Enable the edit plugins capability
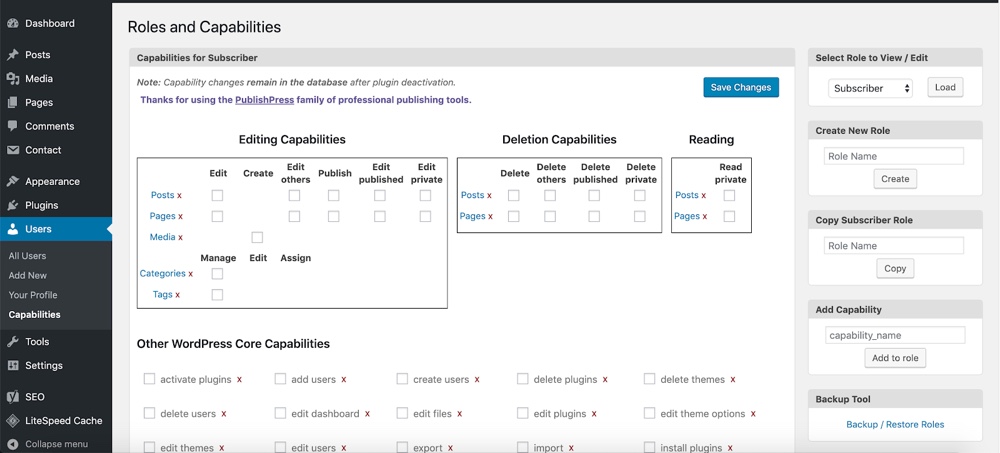1000x453 pixels. point(523,413)
